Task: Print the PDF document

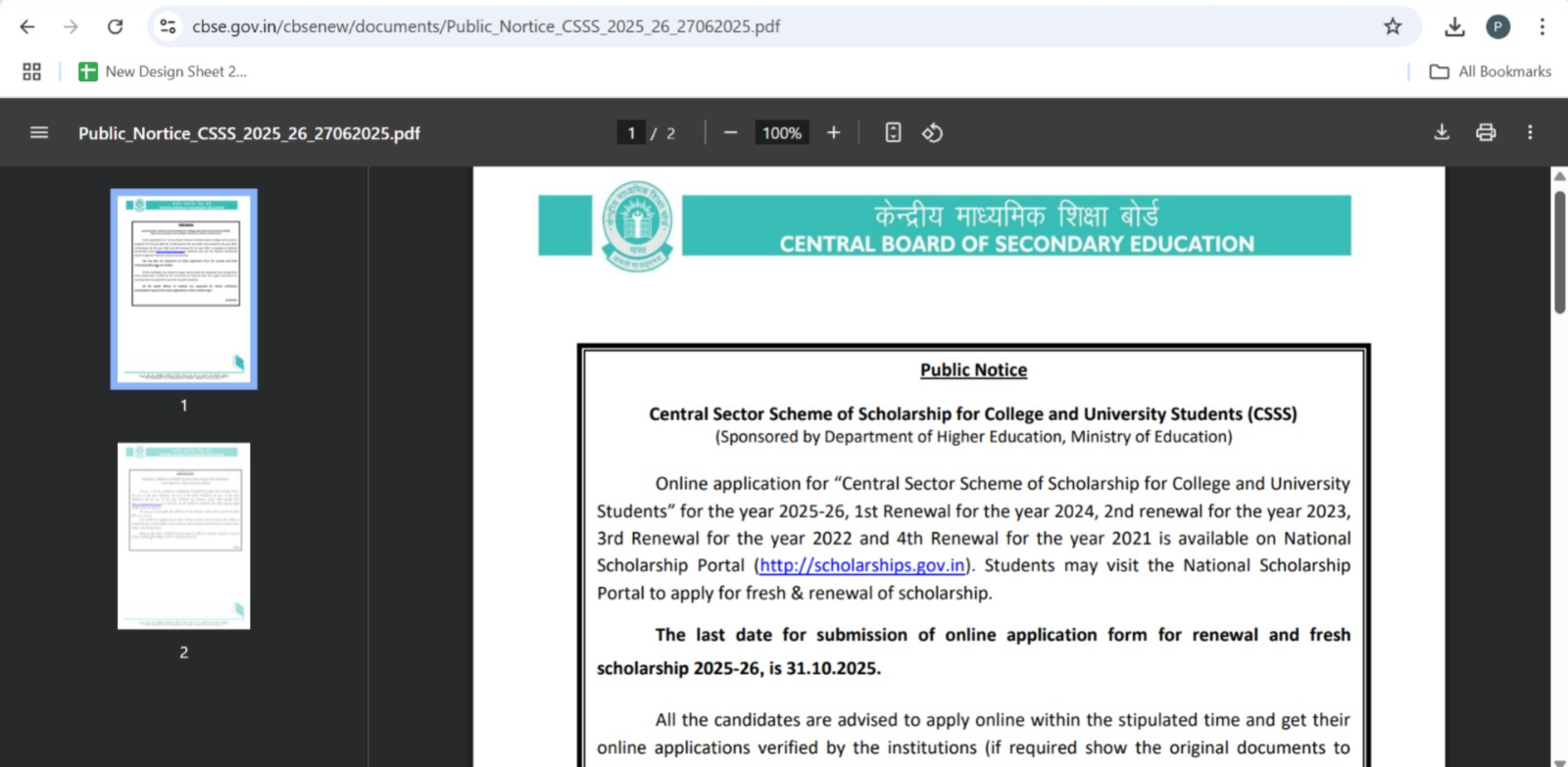Action: coord(1486,132)
